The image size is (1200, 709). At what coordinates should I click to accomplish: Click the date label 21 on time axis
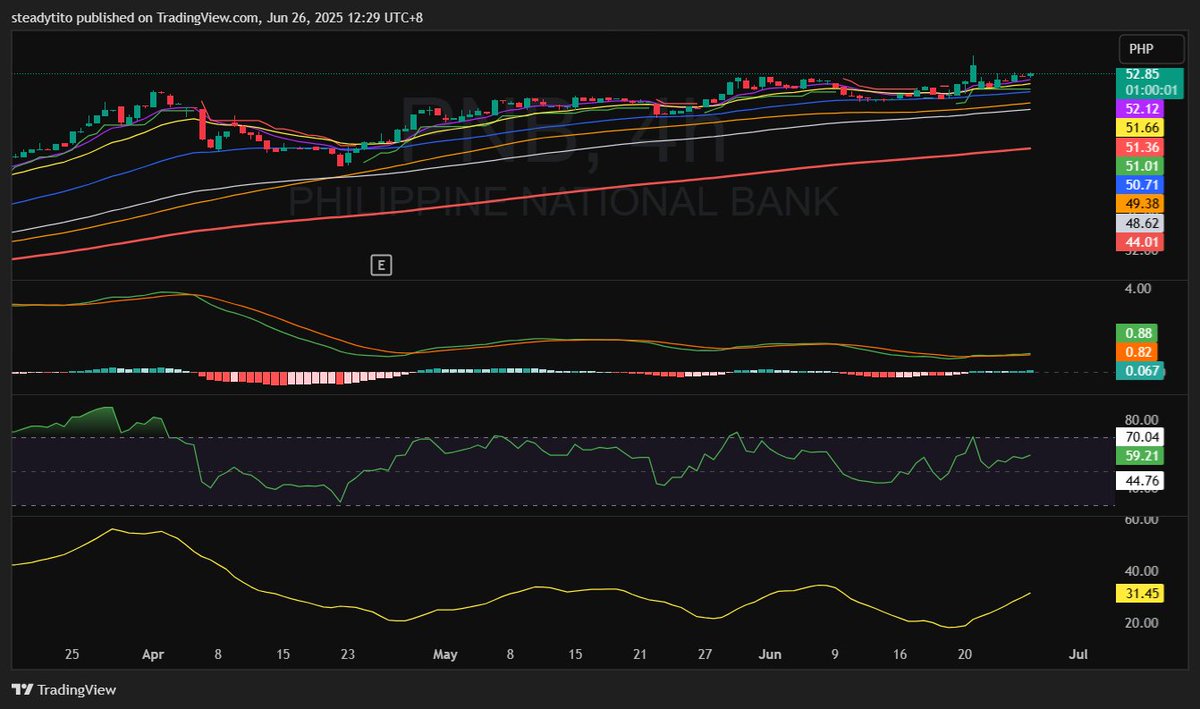coord(641,654)
